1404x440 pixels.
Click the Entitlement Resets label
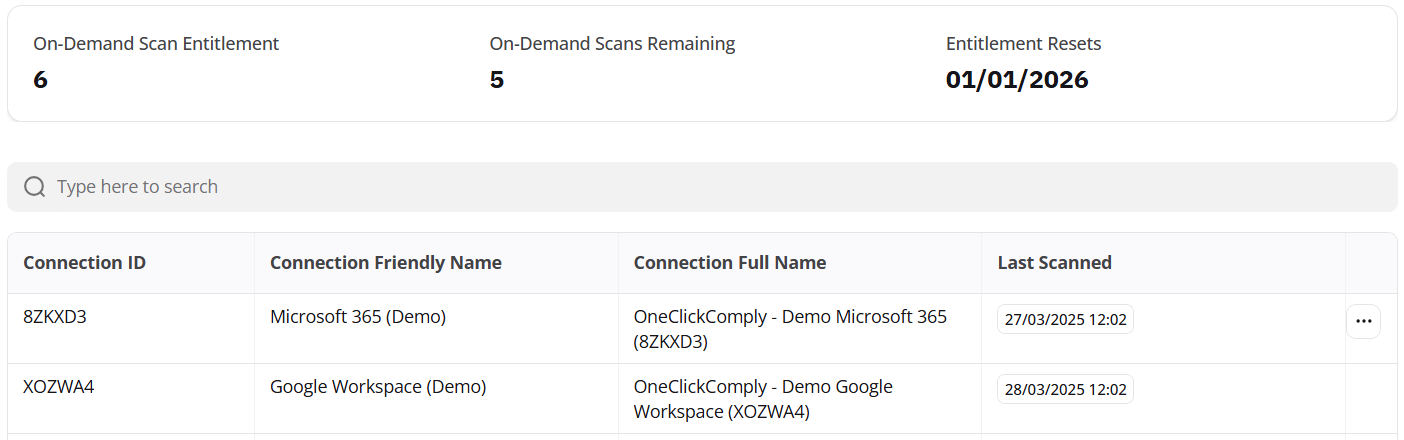[1023, 44]
